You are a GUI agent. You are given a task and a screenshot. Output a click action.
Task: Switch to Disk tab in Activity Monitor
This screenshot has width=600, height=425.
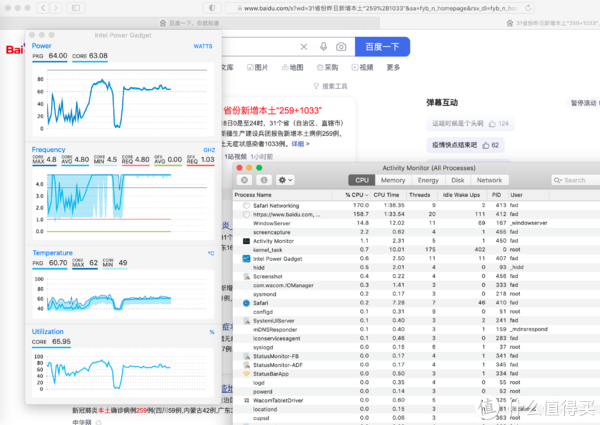coord(458,180)
